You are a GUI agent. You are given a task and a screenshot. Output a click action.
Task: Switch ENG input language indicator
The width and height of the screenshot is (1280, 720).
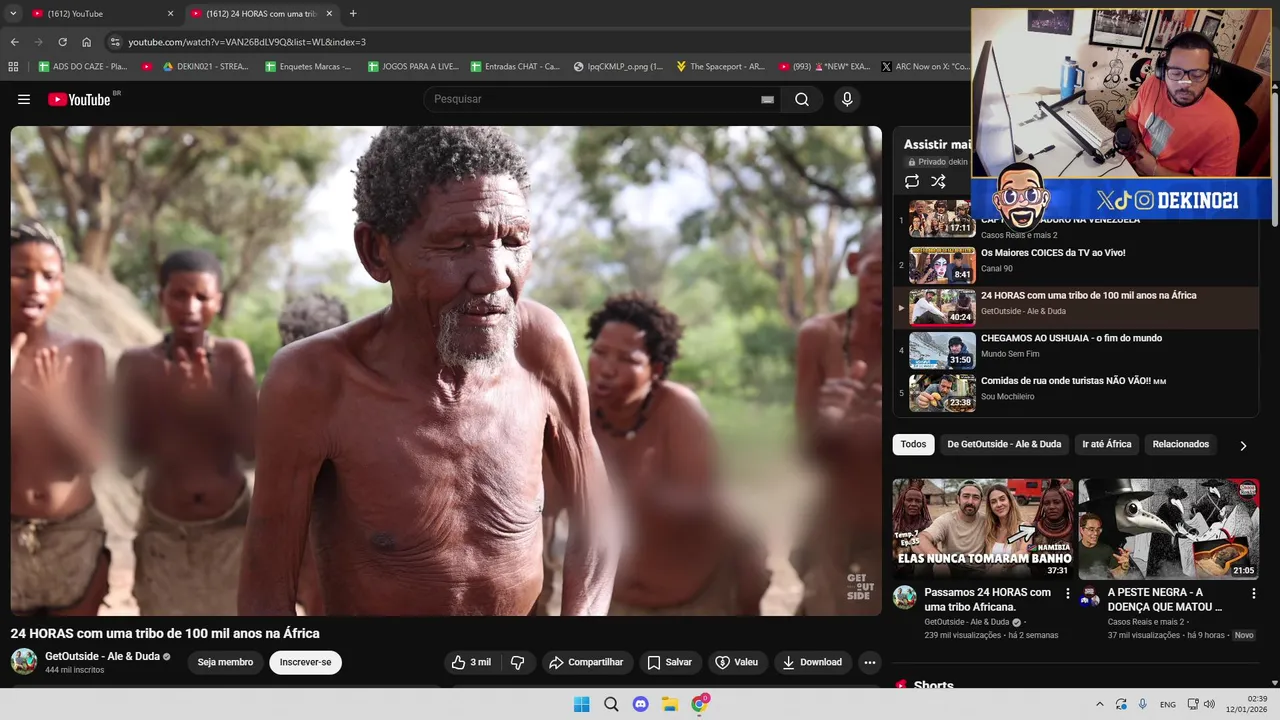point(1167,704)
